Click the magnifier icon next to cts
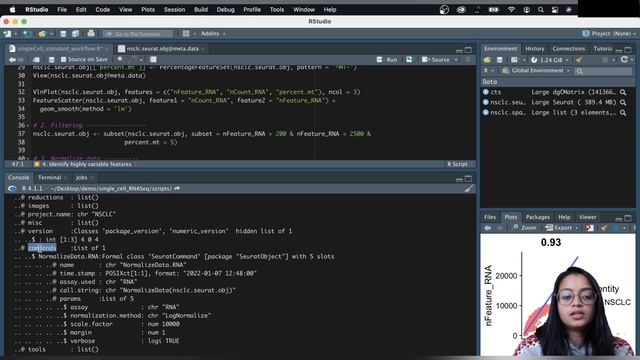The height and width of the screenshot is (360, 640). pyautogui.click(x=623, y=92)
